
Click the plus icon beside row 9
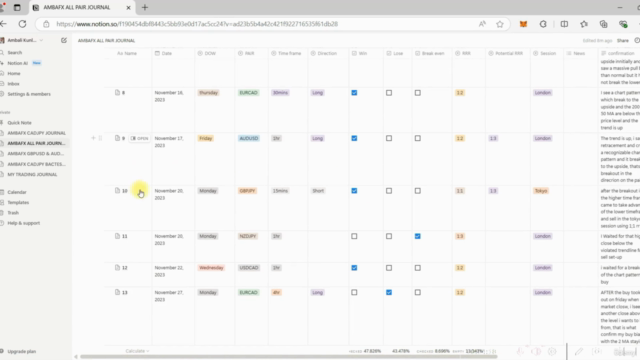(93, 138)
